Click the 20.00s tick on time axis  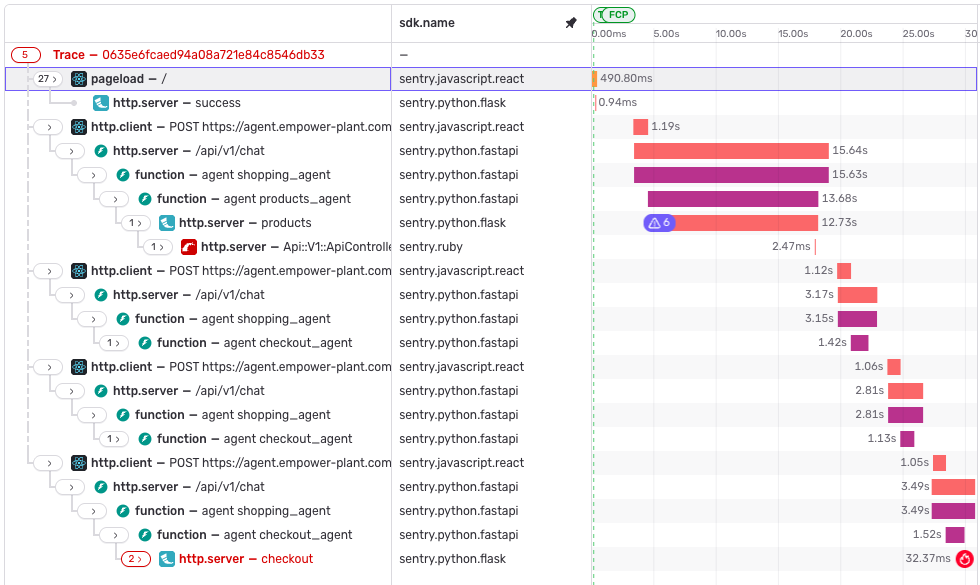pos(856,34)
